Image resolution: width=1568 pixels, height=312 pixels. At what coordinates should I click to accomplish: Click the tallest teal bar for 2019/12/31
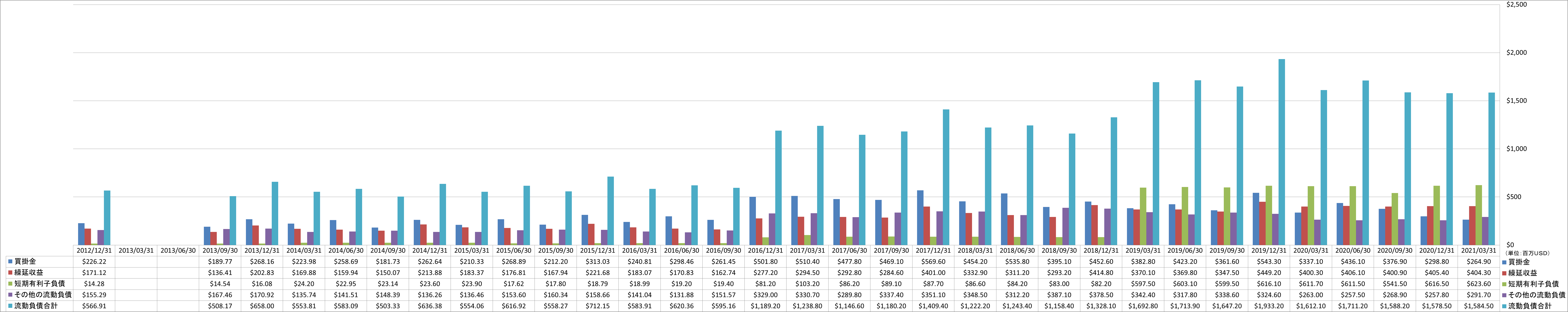[1282, 152]
